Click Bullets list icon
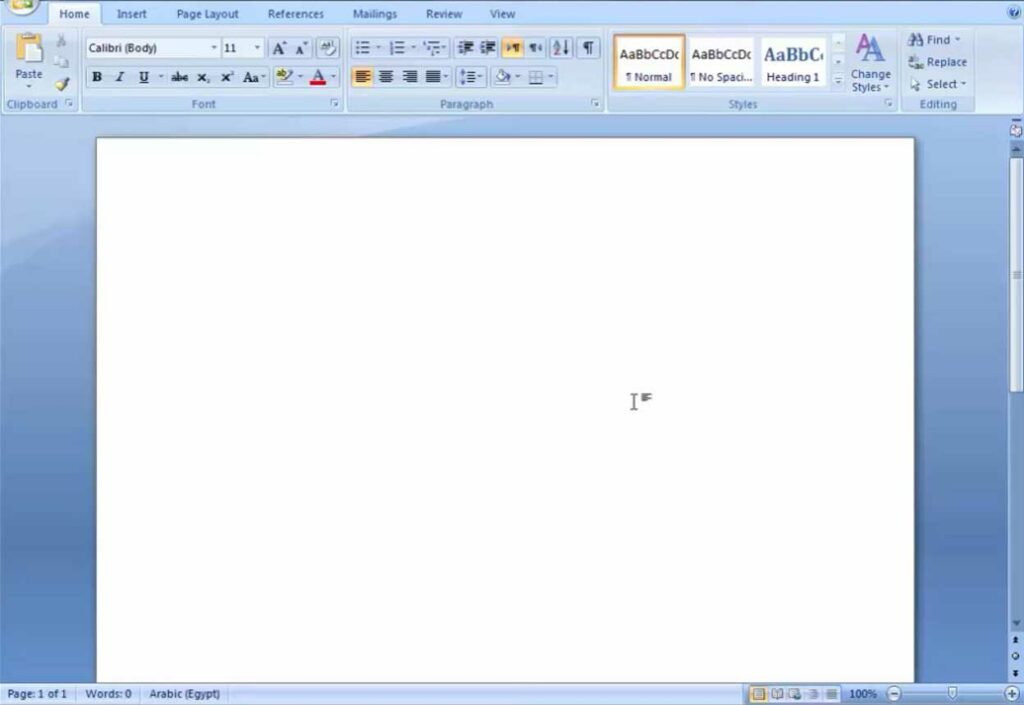 click(x=362, y=48)
